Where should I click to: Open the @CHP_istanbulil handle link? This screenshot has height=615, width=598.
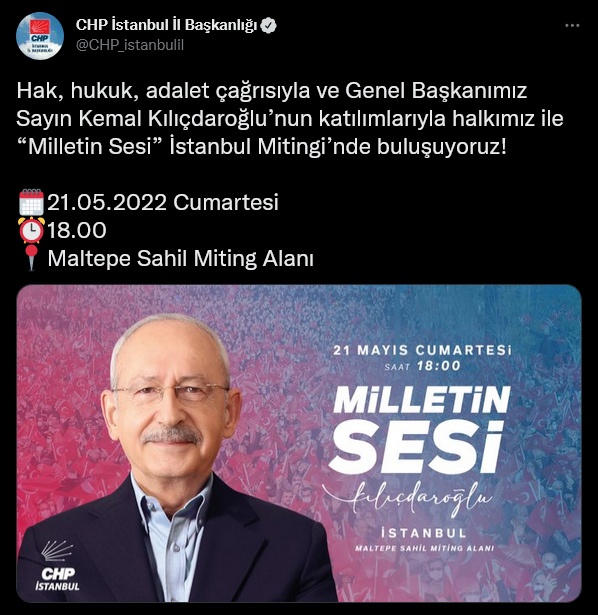pos(130,45)
